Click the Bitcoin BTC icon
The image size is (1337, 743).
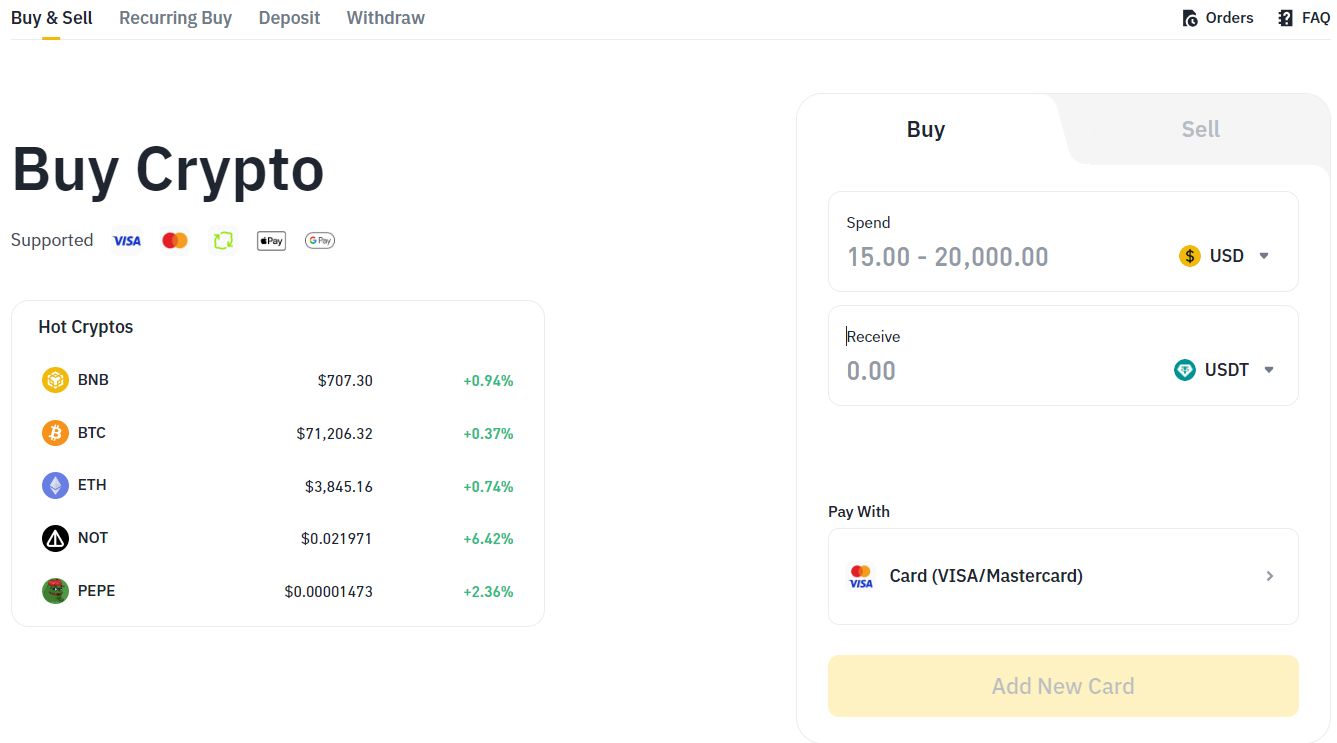click(55, 433)
